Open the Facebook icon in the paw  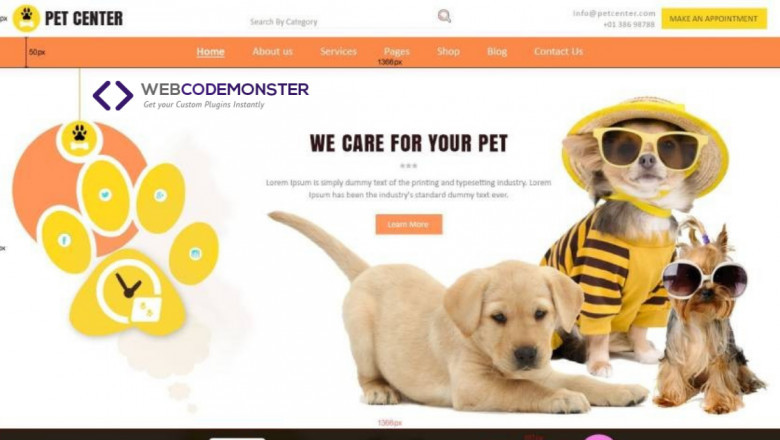pos(64,241)
